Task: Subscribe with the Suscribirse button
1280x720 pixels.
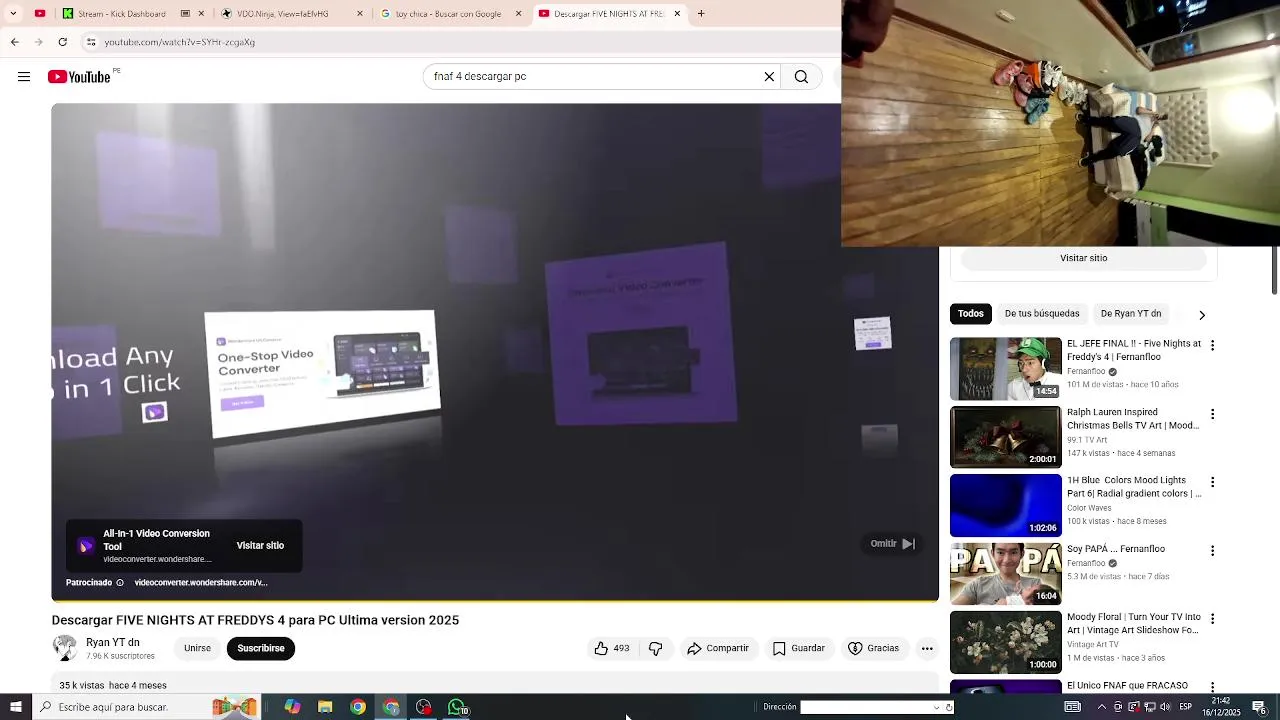Action: 261,648
